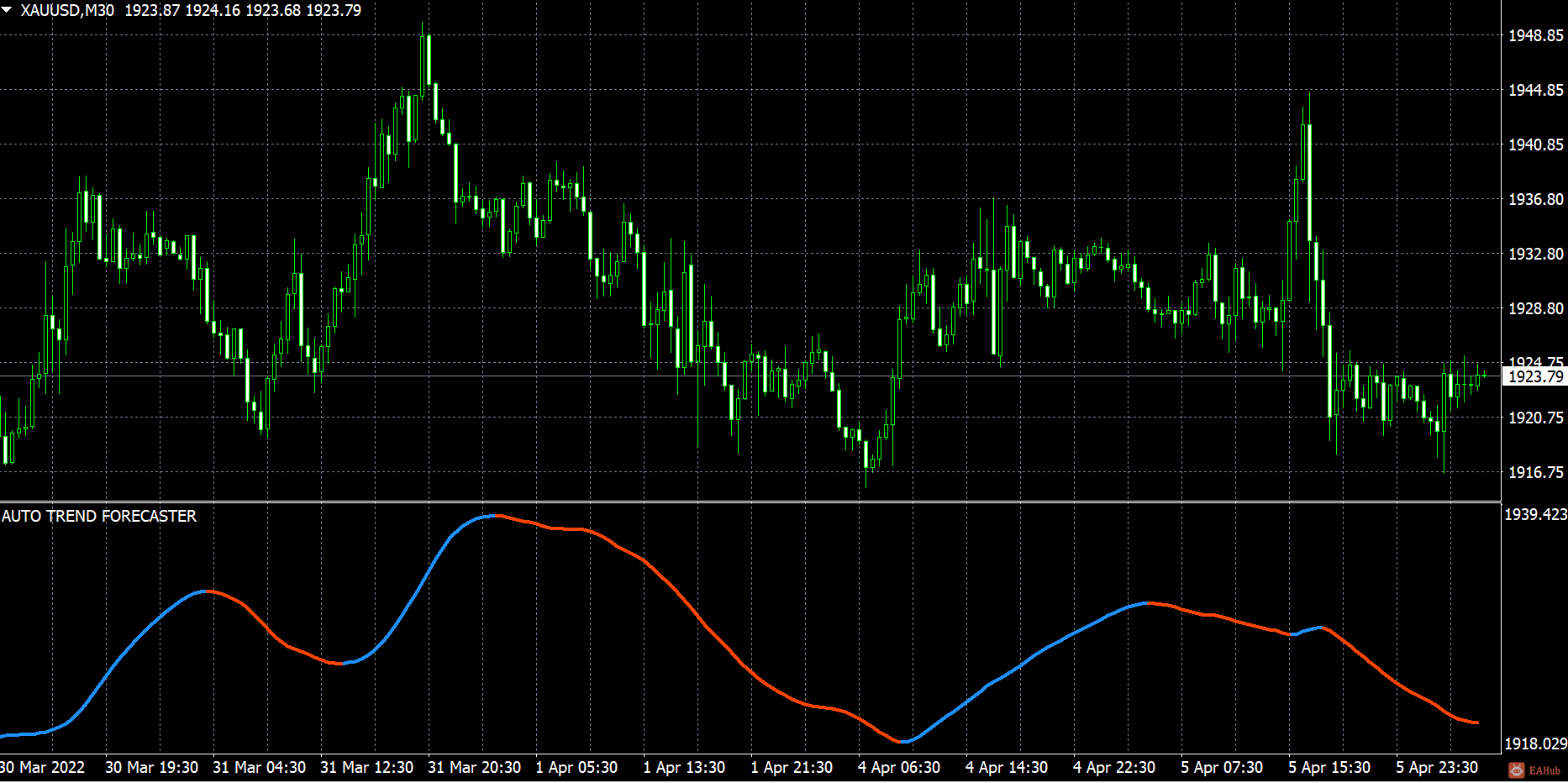Image resolution: width=1568 pixels, height=783 pixels.
Task: Click the 30 Mar 2022 date label
Action: (43, 767)
